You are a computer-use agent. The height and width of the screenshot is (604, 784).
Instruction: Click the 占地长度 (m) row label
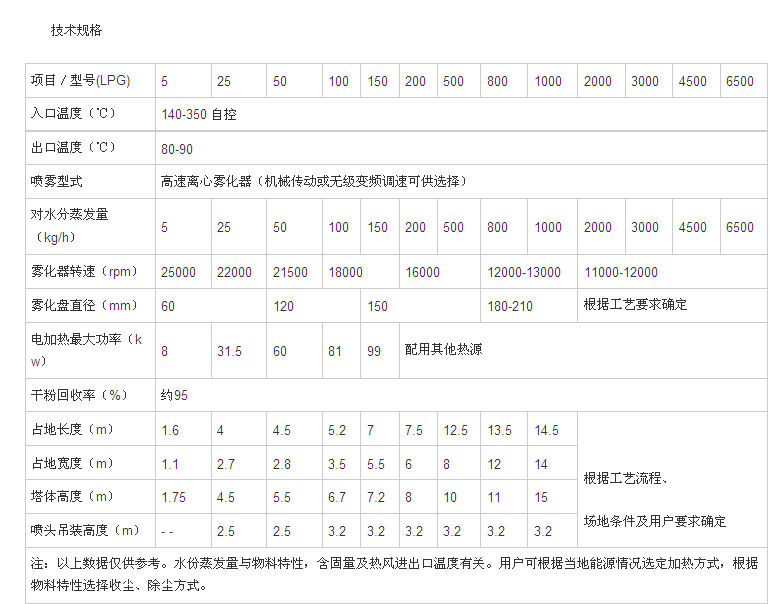72,430
